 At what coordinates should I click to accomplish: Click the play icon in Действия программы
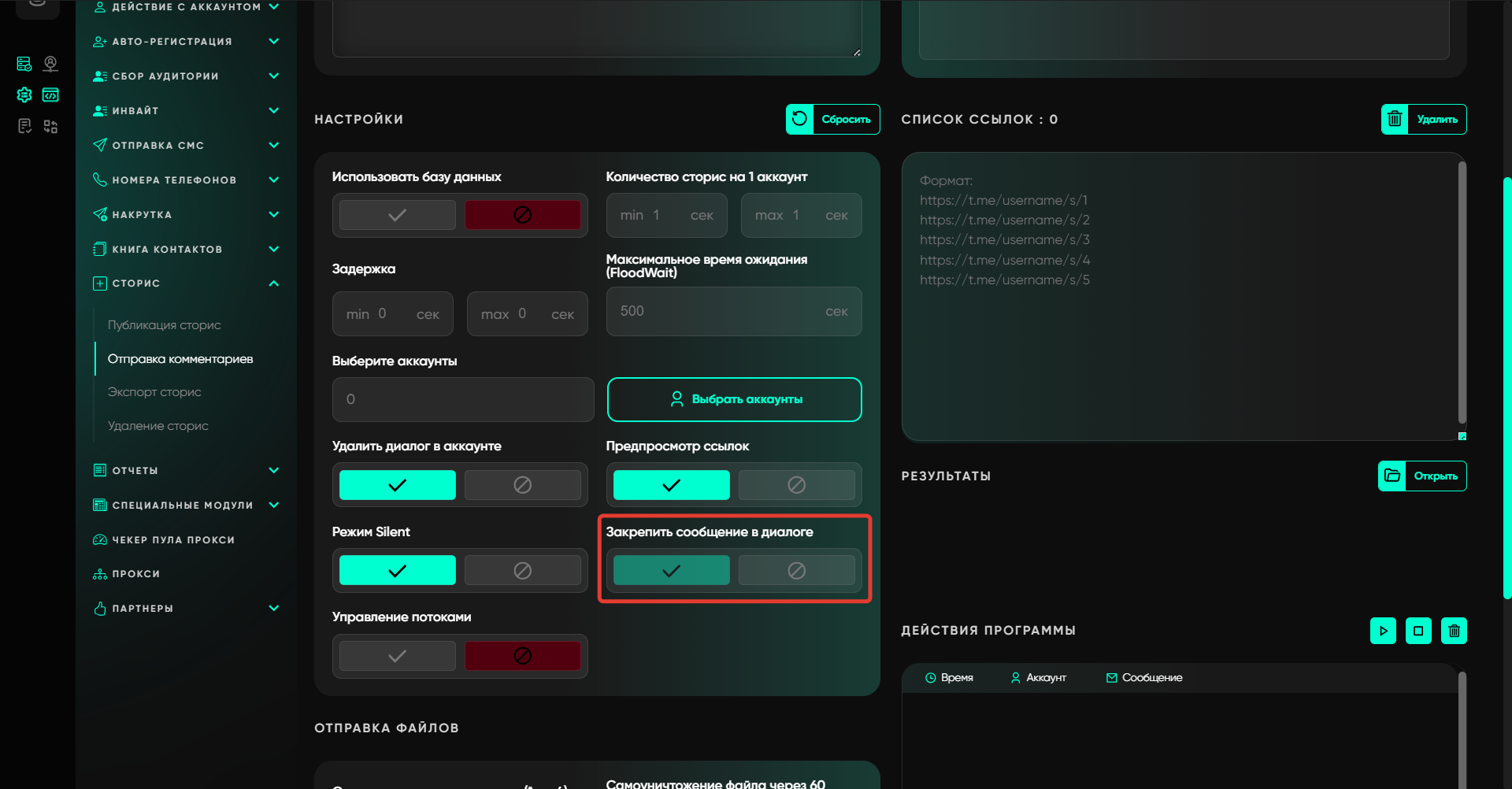1383,631
